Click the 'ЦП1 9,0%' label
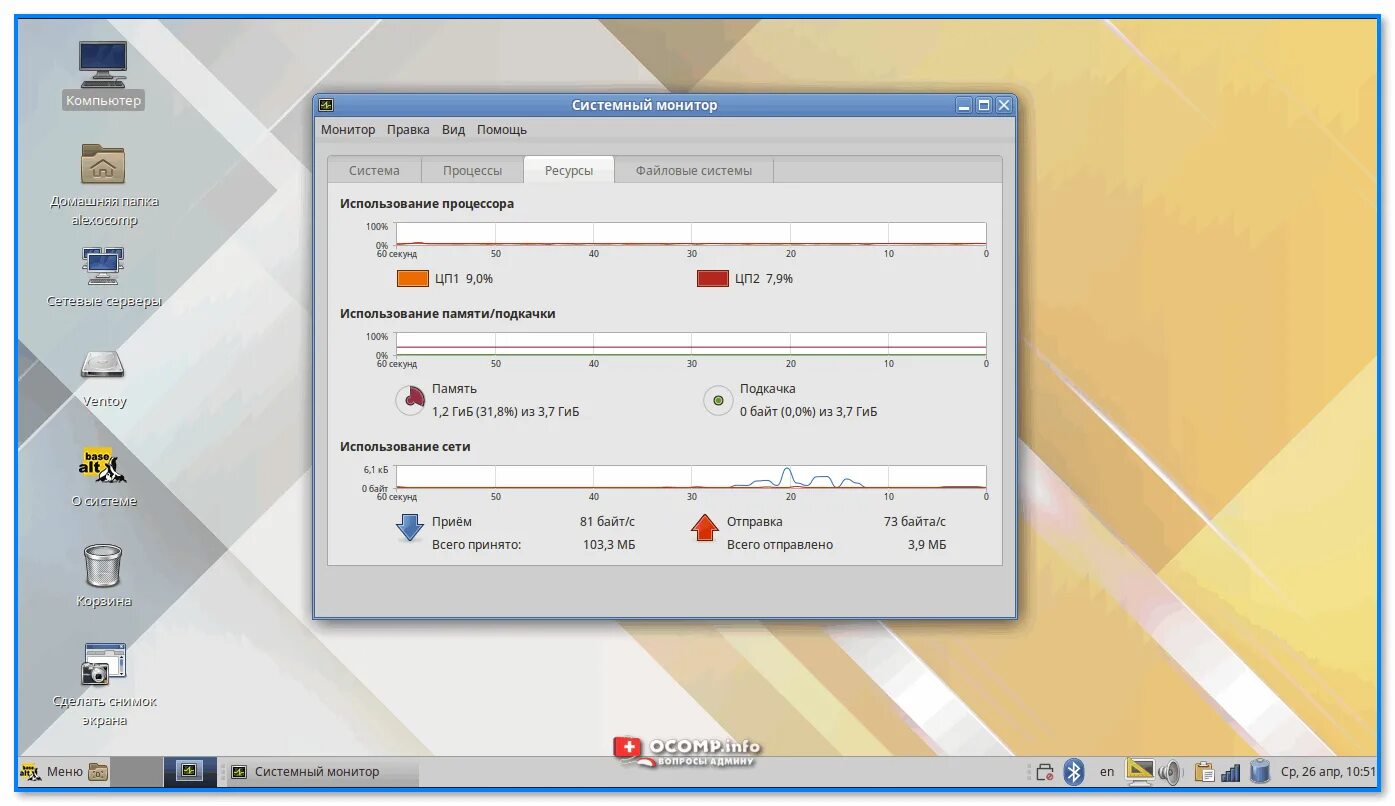The height and width of the screenshot is (806, 1395). tap(465, 279)
